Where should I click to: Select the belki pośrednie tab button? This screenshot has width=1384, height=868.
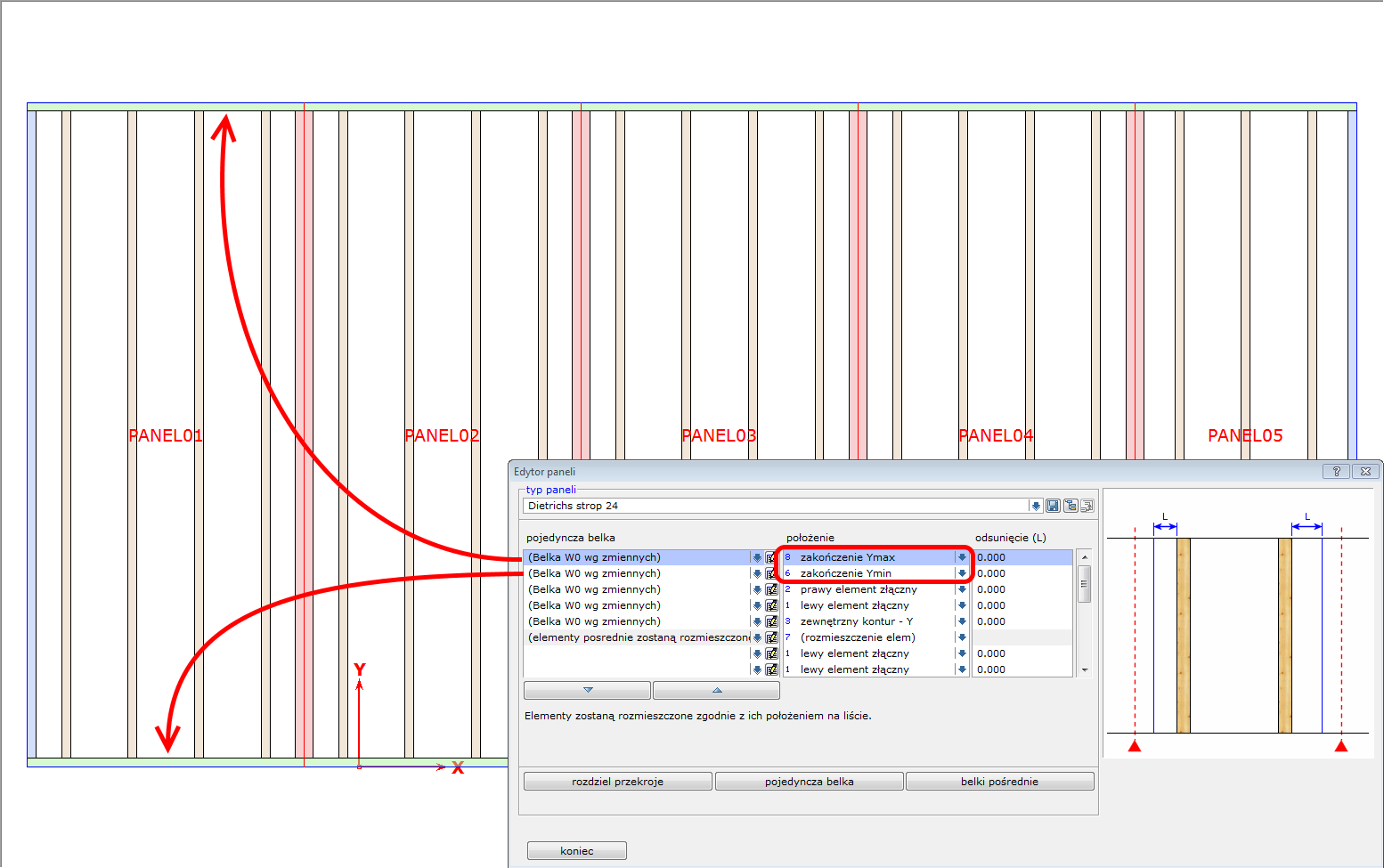[999, 782]
